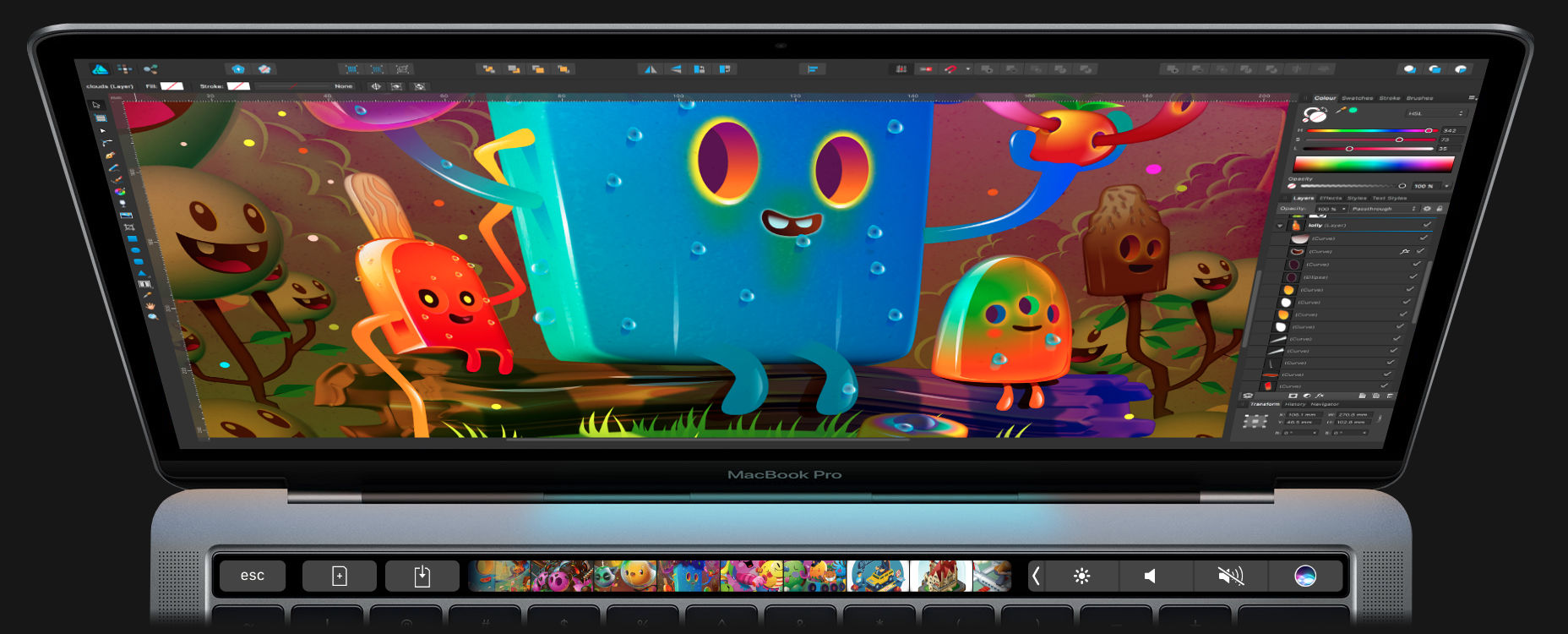Tap the export document Touch Bar icon
Image resolution: width=1568 pixels, height=634 pixels.
pos(422,576)
